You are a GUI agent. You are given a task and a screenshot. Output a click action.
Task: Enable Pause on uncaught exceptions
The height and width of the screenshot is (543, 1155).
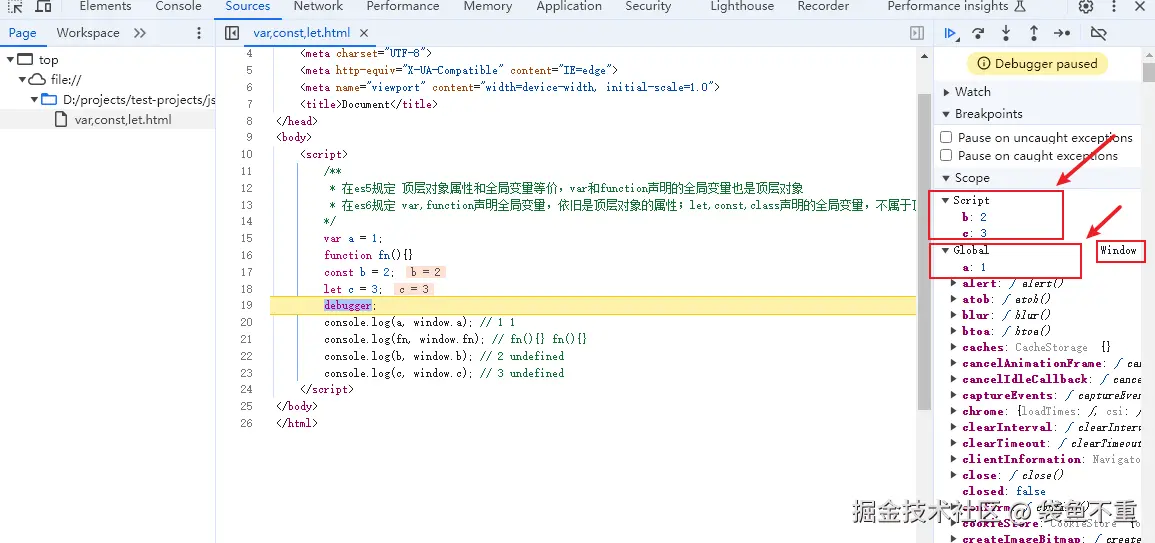pos(946,137)
